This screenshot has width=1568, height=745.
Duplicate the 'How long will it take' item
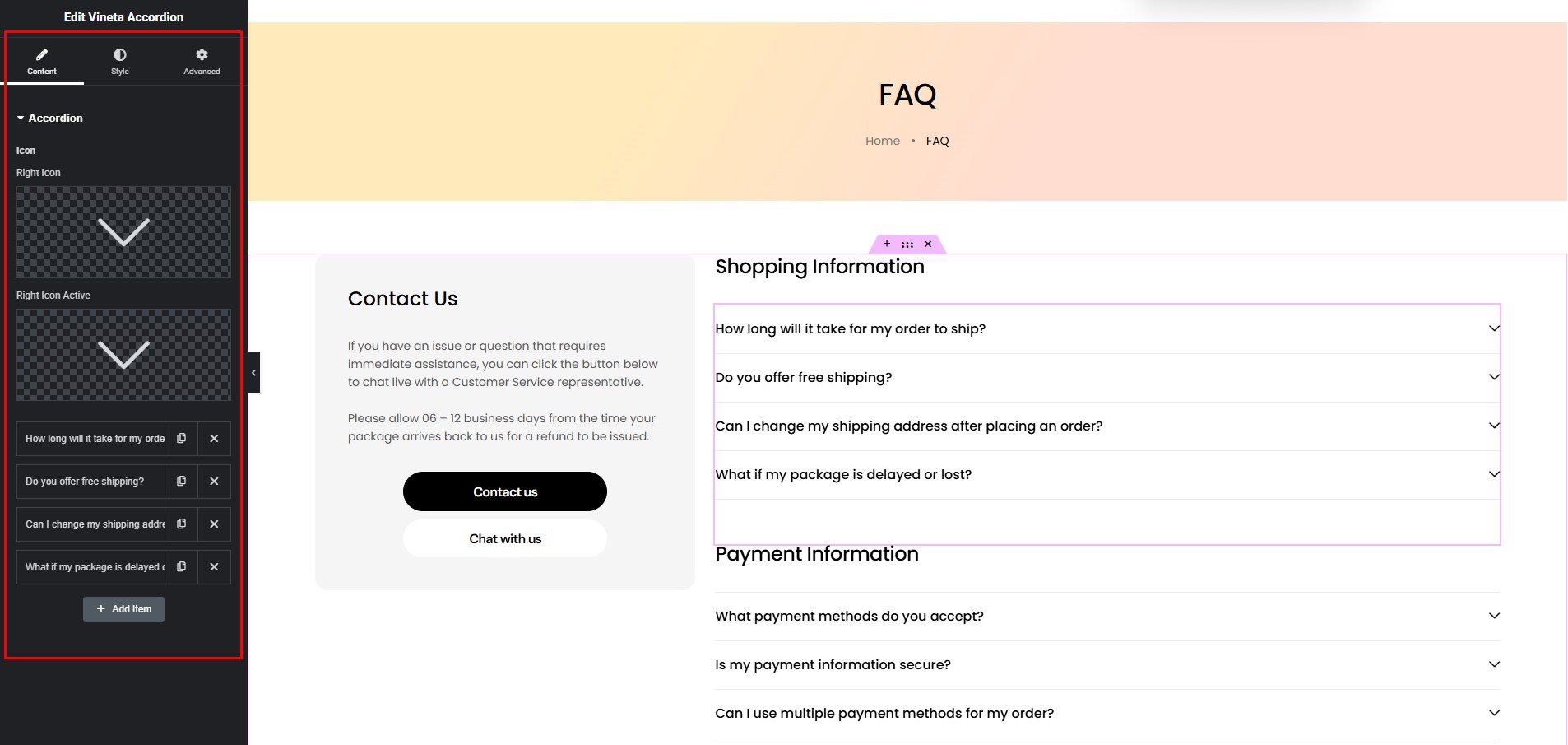click(x=181, y=439)
